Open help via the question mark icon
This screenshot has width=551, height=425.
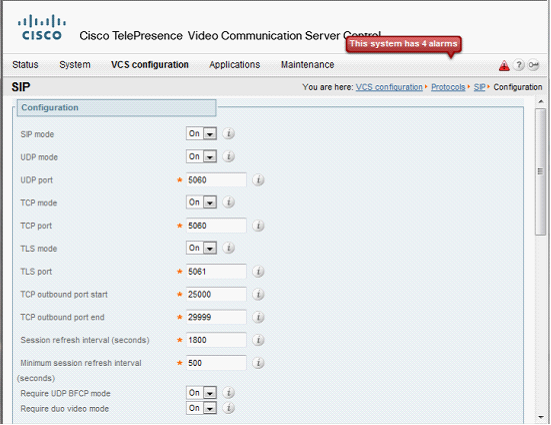(519, 65)
